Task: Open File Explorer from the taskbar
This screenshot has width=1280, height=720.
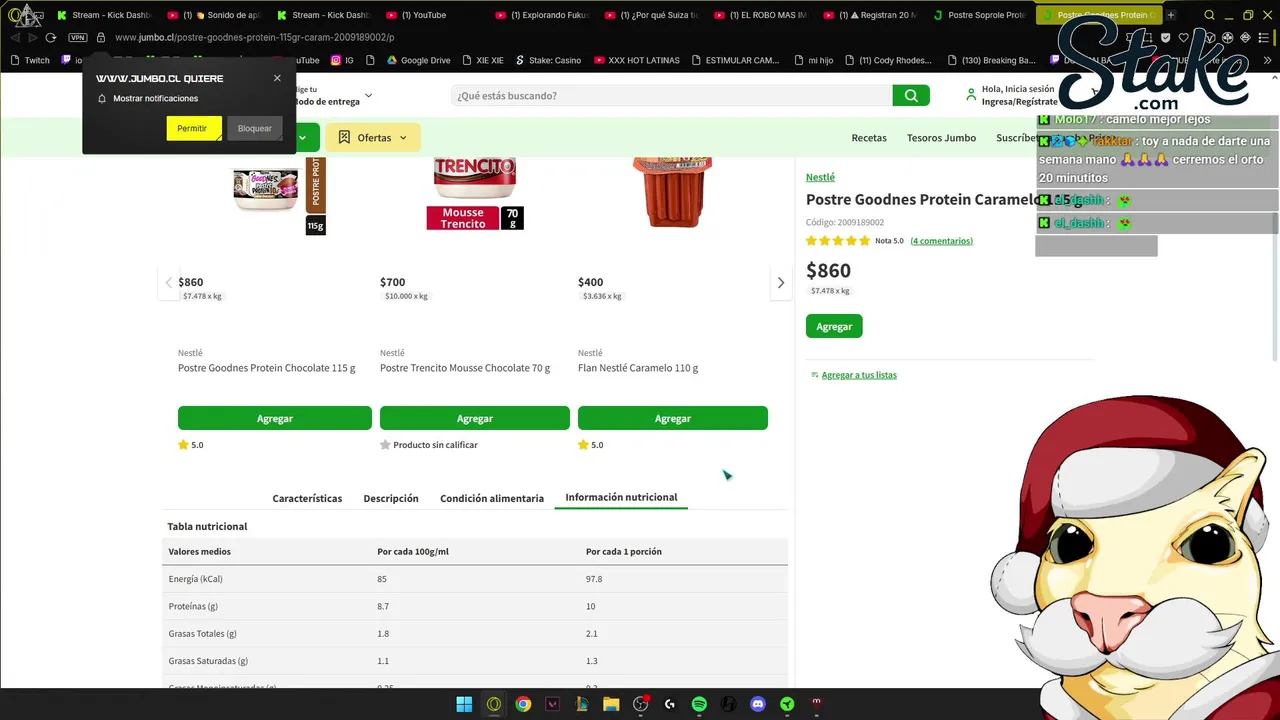Action: click(x=611, y=704)
